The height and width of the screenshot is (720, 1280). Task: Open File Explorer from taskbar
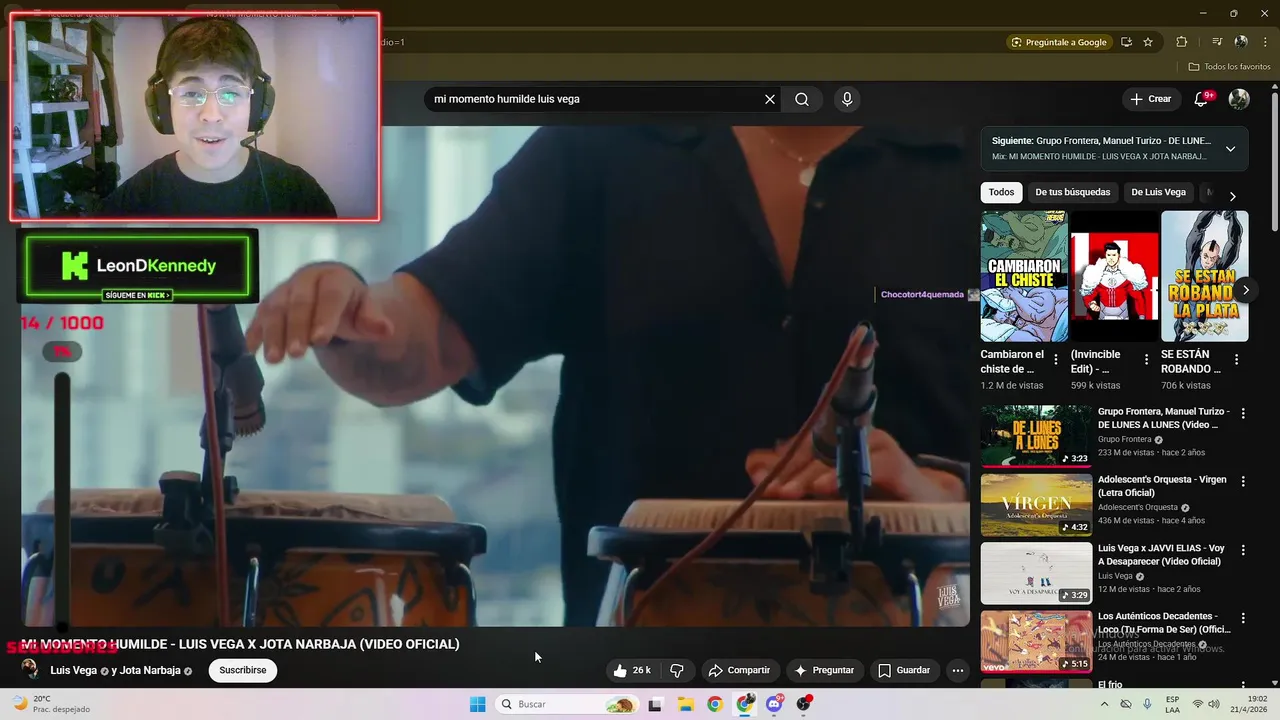(685, 704)
